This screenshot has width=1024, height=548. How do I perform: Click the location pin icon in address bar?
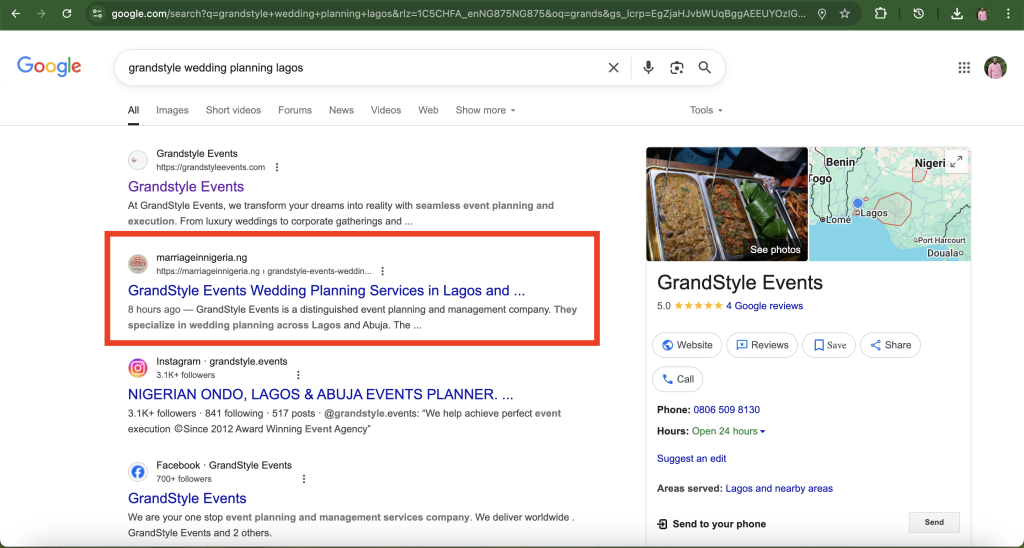[x=822, y=14]
